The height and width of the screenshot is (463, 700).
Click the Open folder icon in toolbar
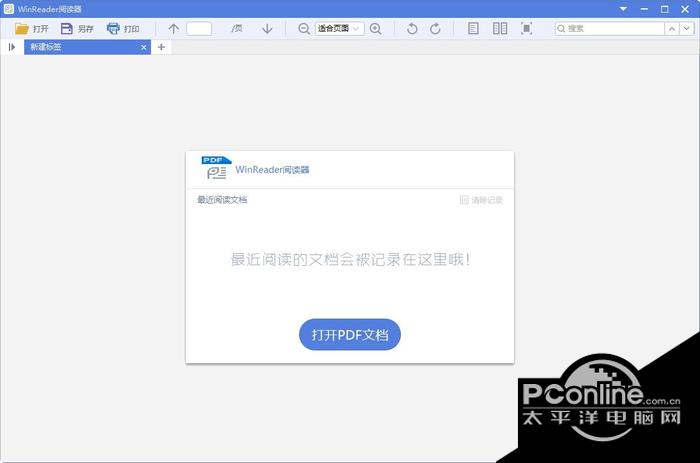[21, 29]
